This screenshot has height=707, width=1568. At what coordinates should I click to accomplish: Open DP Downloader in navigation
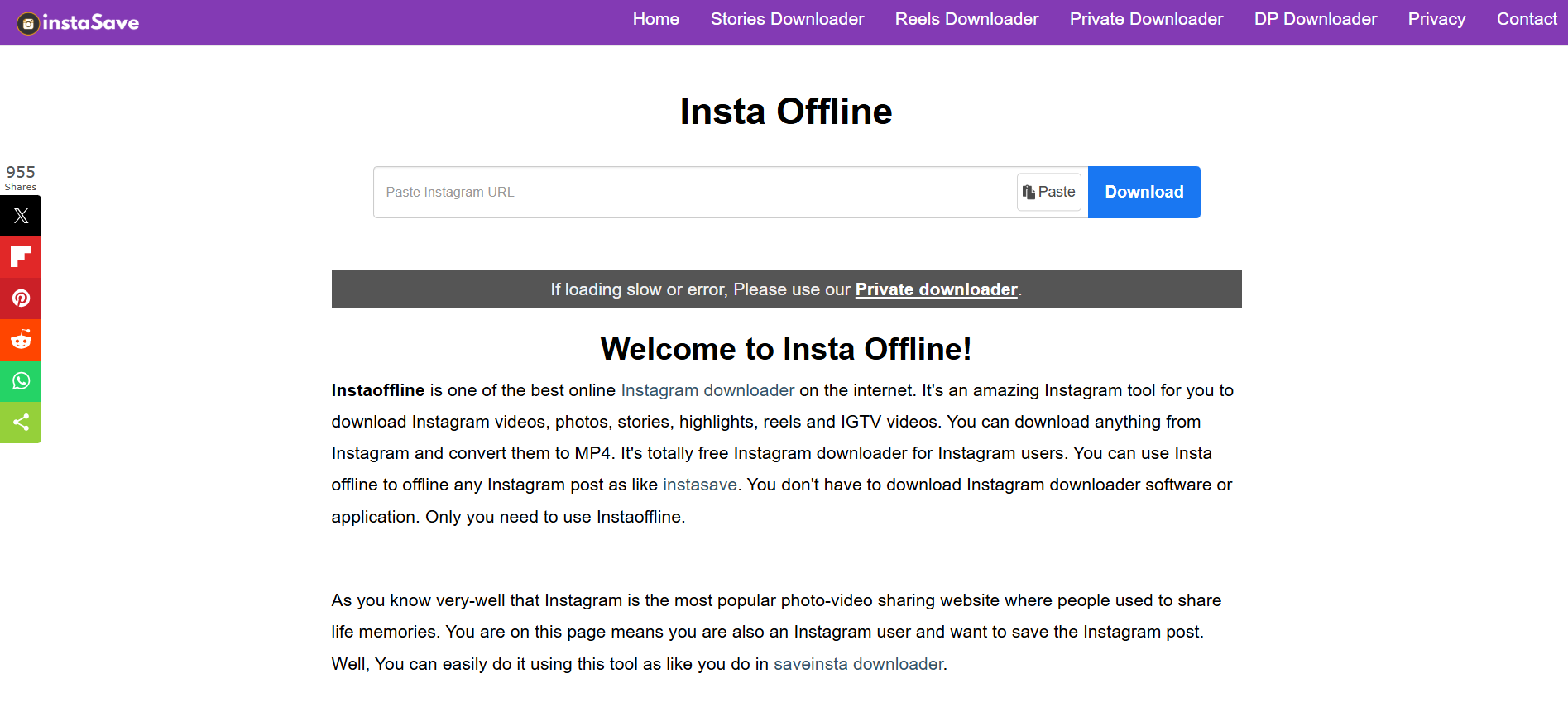pos(1316,19)
